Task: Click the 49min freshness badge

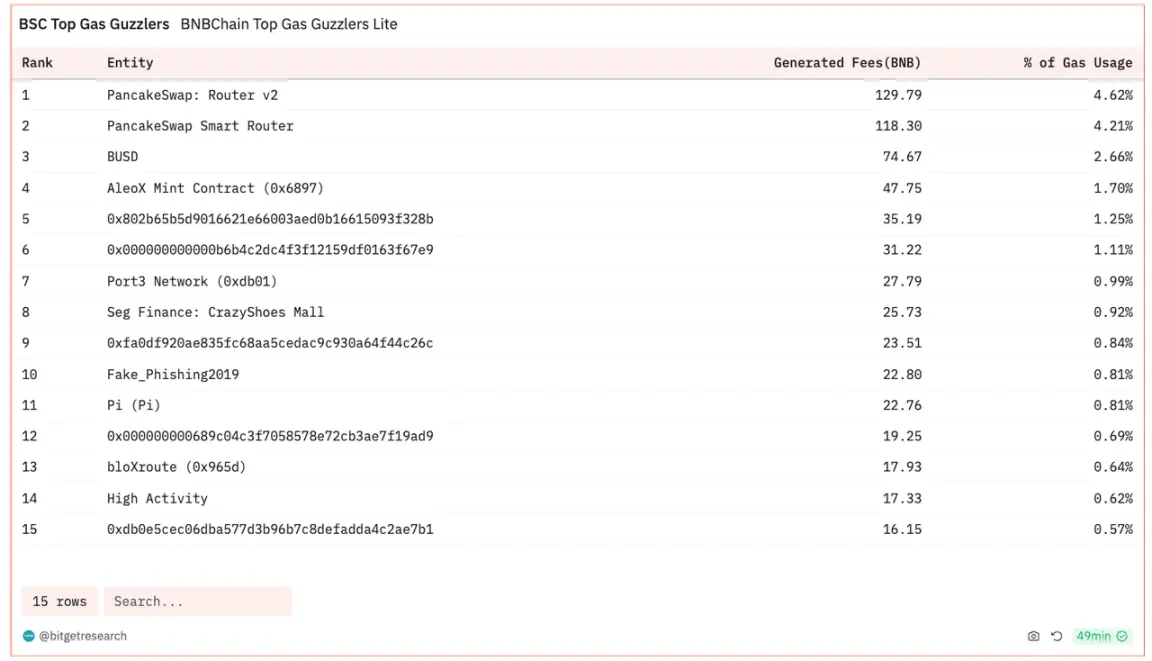Action: click(1102, 636)
